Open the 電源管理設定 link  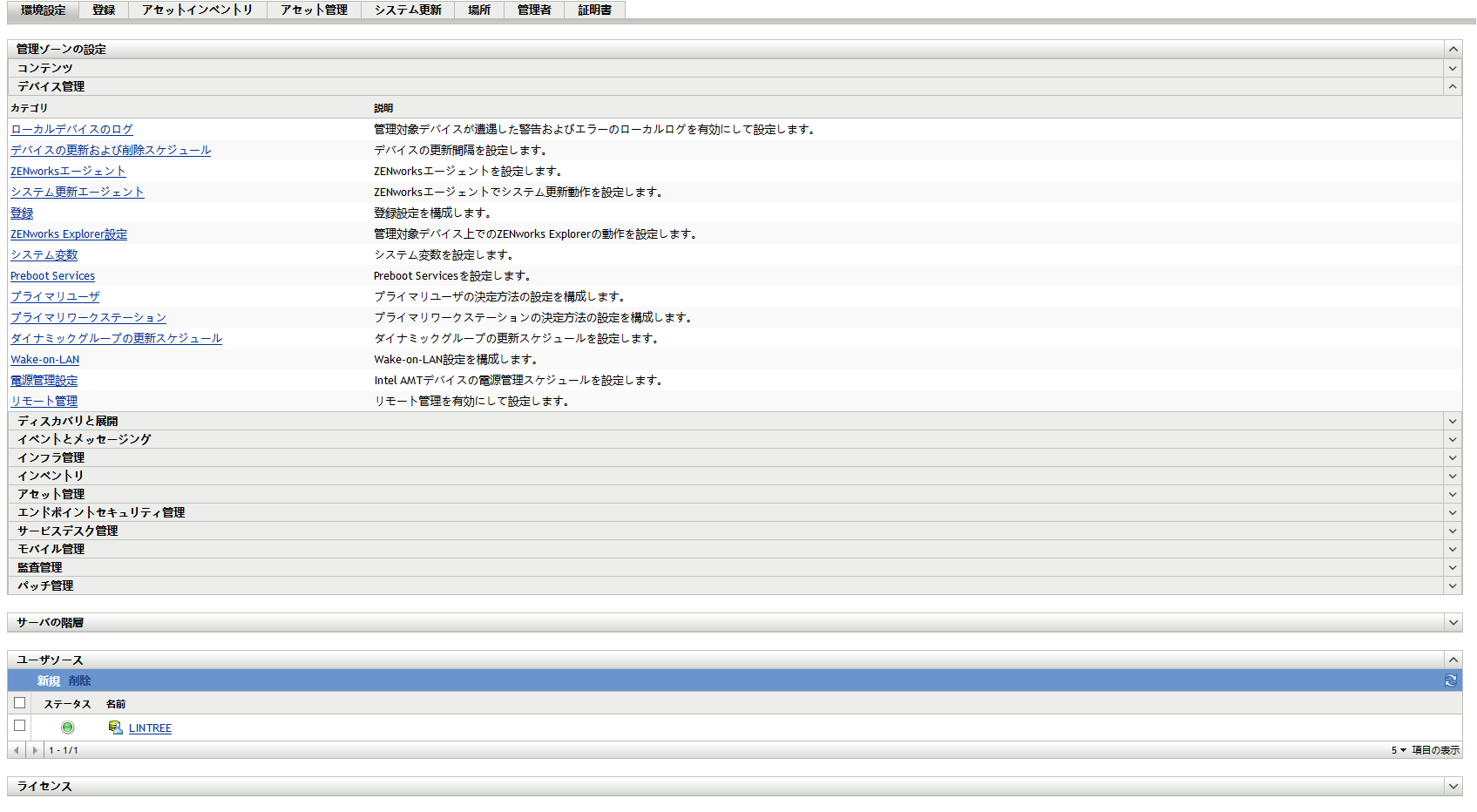44,380
